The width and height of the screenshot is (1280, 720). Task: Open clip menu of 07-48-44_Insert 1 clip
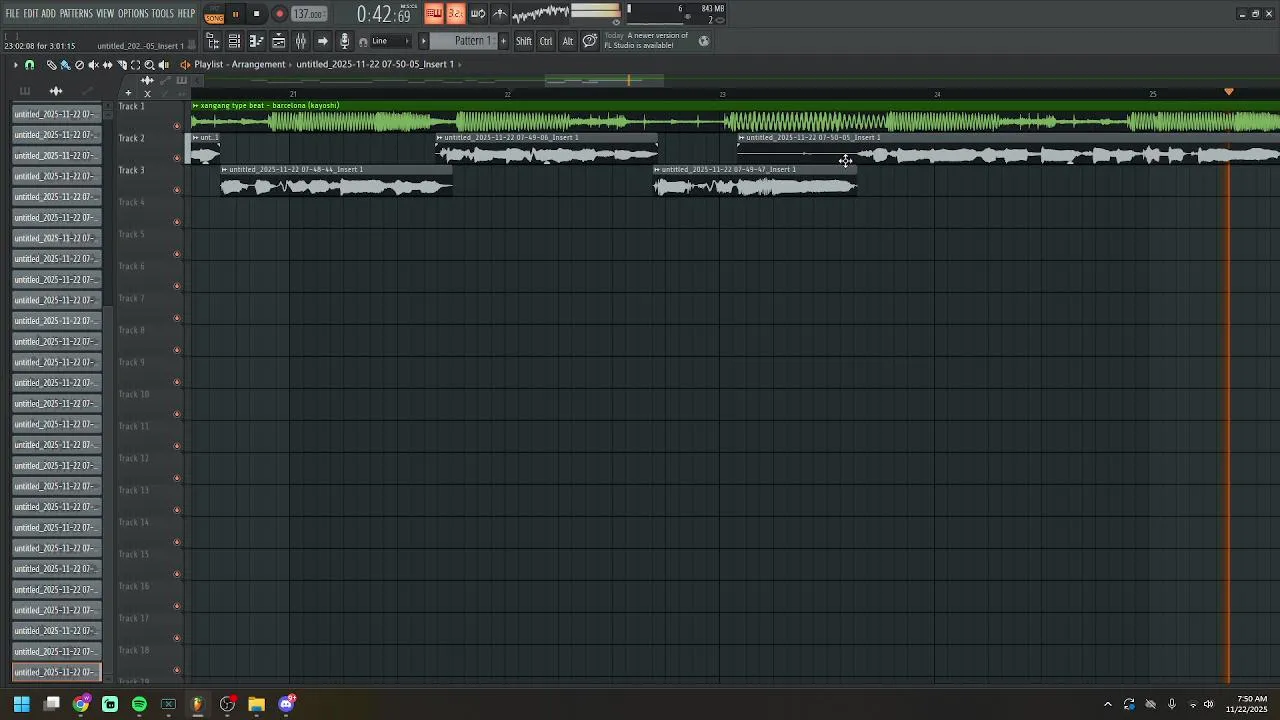click(225, 170)
